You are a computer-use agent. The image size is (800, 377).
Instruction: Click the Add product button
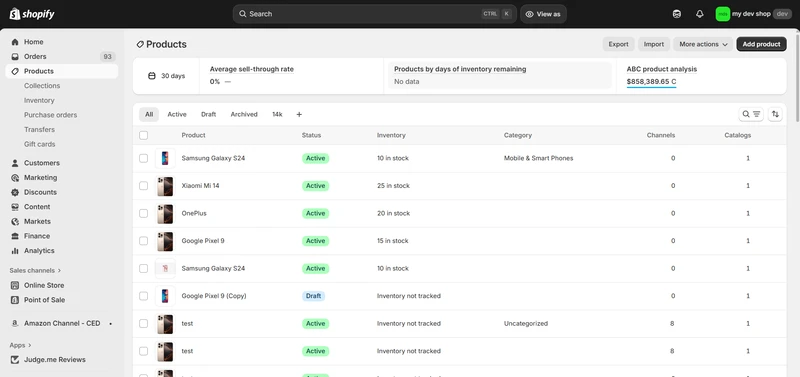pos(761,44)
